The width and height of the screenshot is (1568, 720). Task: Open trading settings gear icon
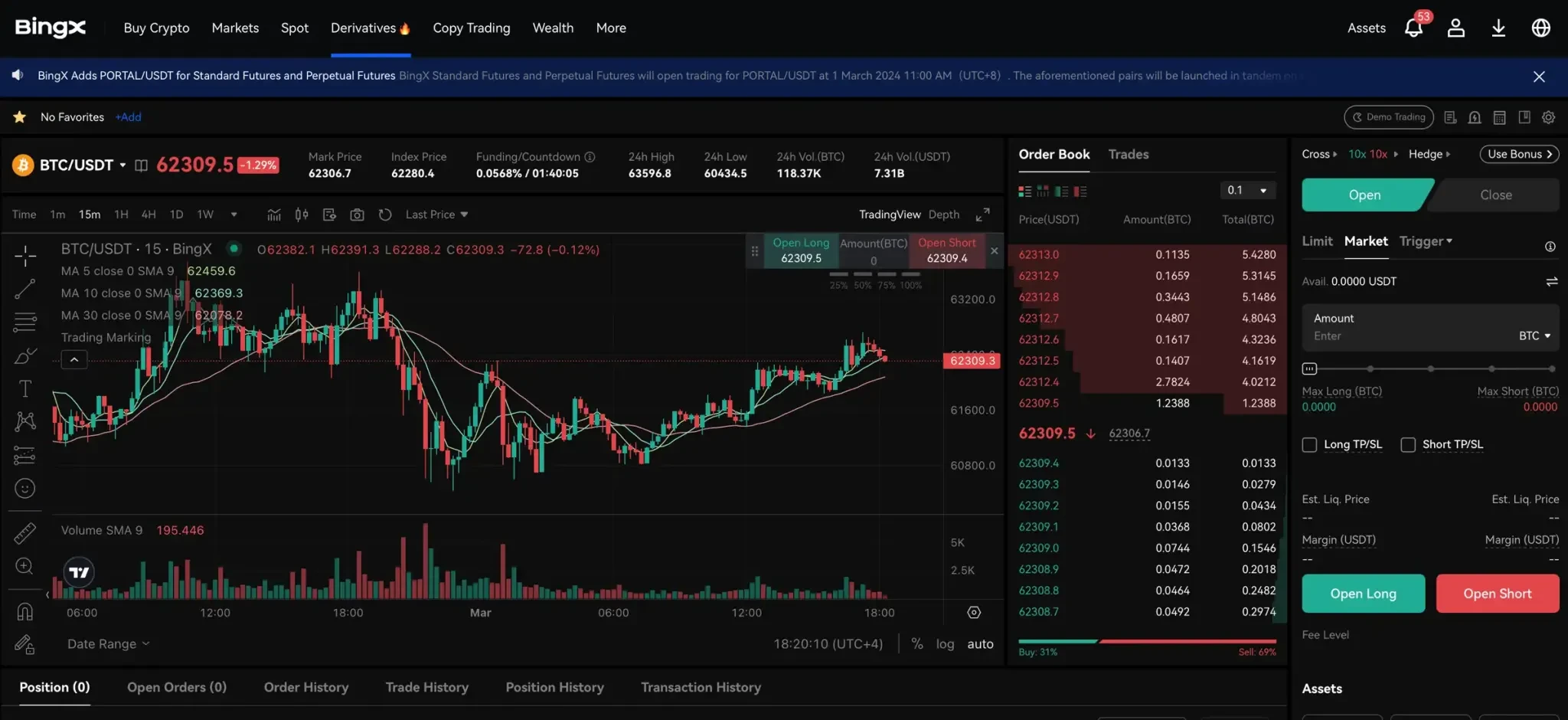pyautogui.click(x=1548, y=117)
